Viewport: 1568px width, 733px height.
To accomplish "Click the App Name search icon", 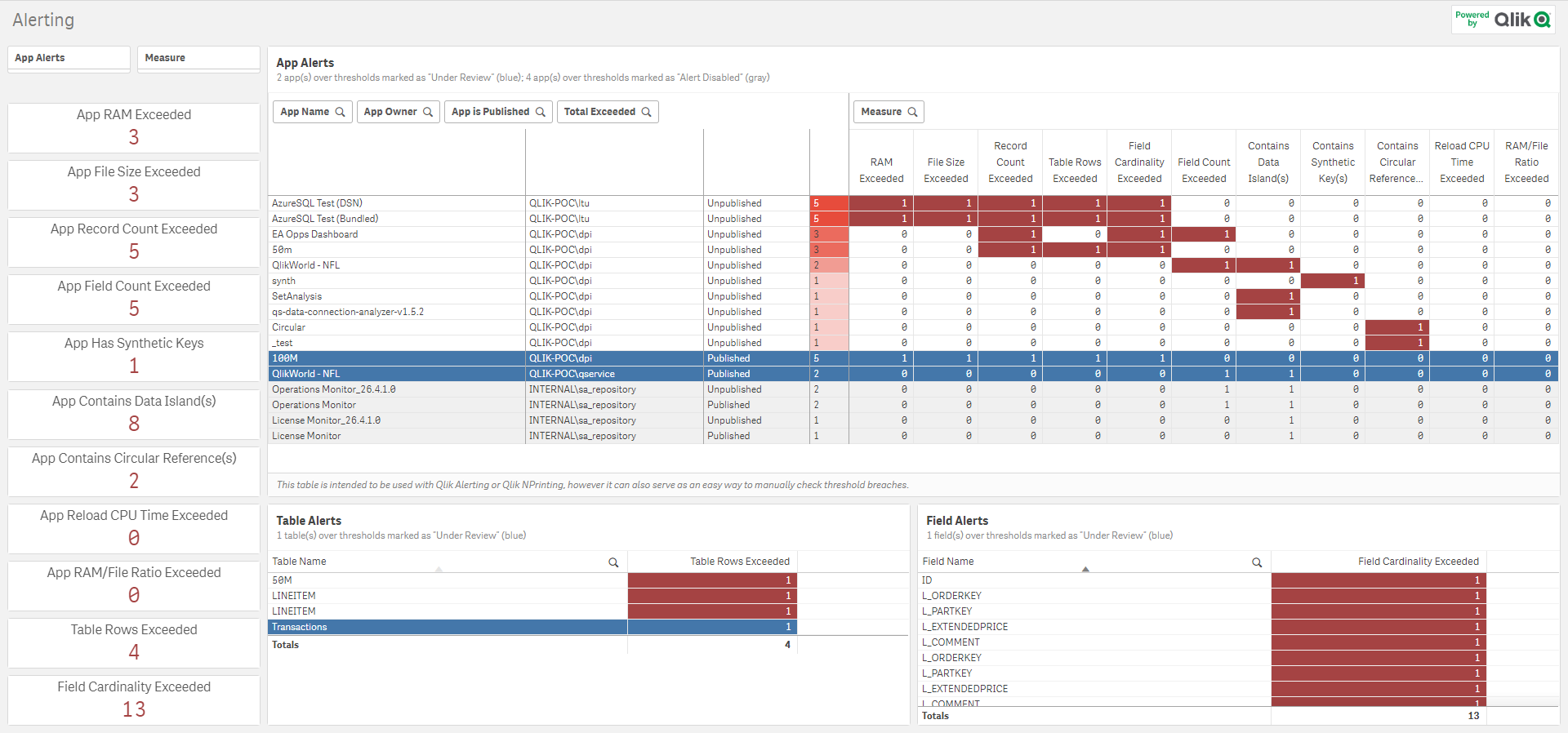I will click(340, 112).
